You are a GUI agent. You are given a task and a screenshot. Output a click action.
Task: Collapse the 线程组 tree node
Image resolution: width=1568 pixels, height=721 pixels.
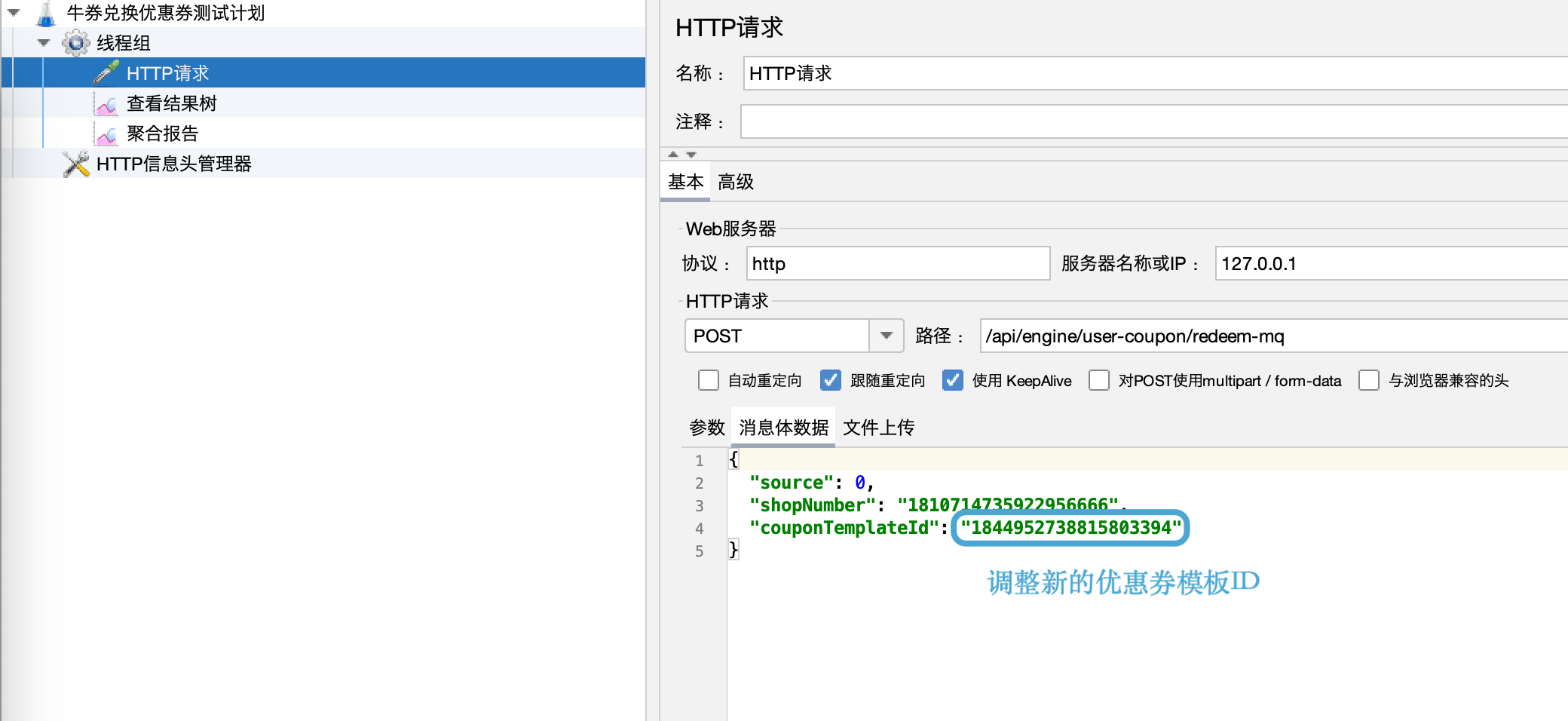[x=44, y=43]
